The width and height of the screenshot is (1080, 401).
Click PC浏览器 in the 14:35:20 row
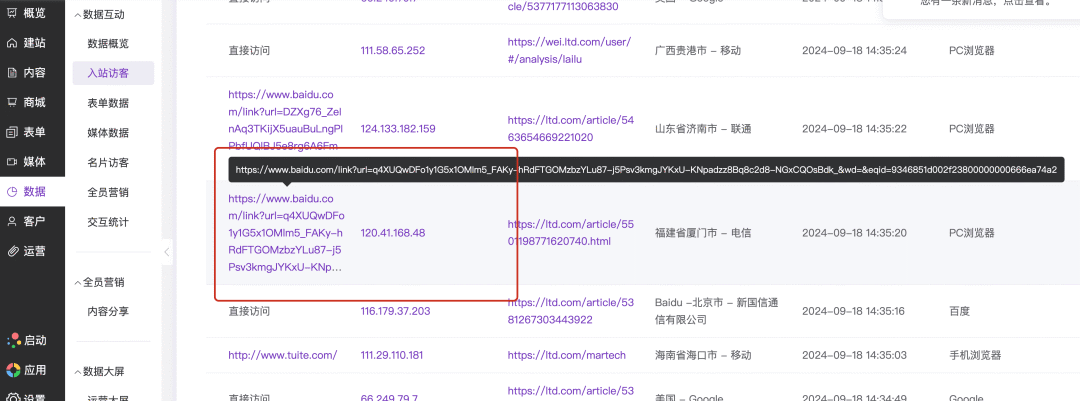tap(972, 233)
